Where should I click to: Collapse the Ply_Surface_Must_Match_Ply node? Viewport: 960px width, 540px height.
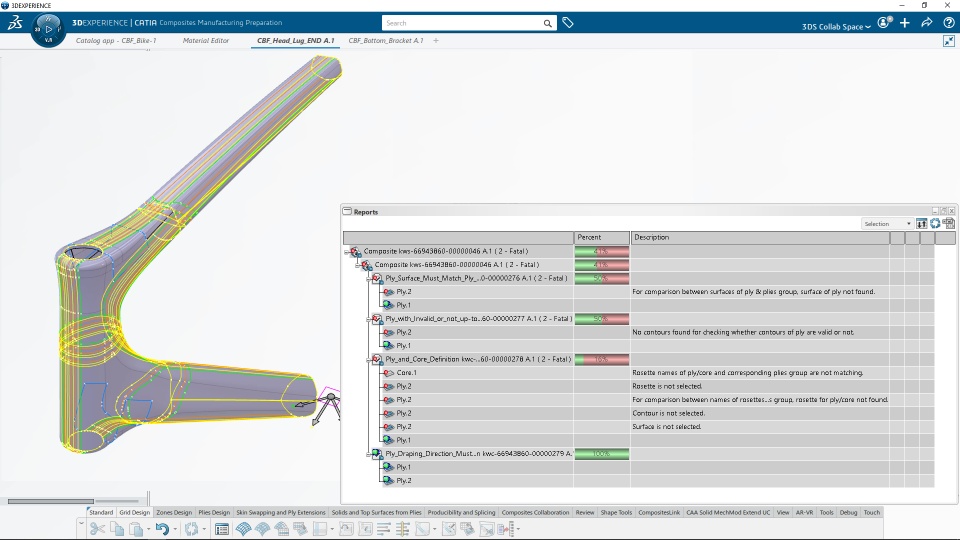[x=369, y=279]
